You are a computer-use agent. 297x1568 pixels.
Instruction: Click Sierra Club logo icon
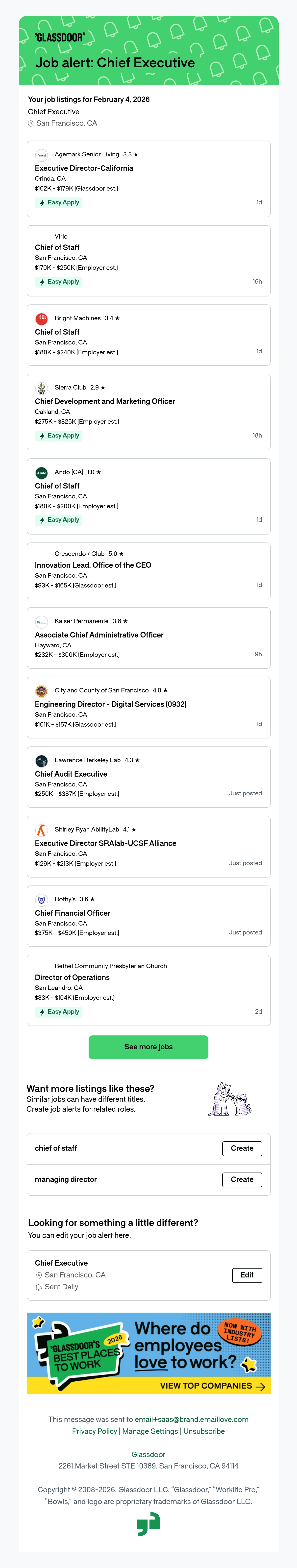click(41, 388)
